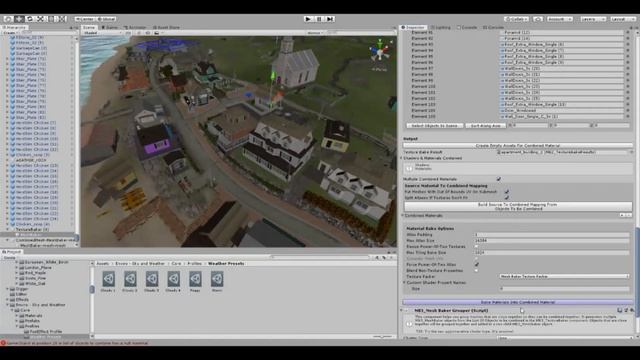The height and width of the screenshot is (360, 640).
Task: Select the Rect Transform tool
Action: pyautogui.click(x=51, y=19)
